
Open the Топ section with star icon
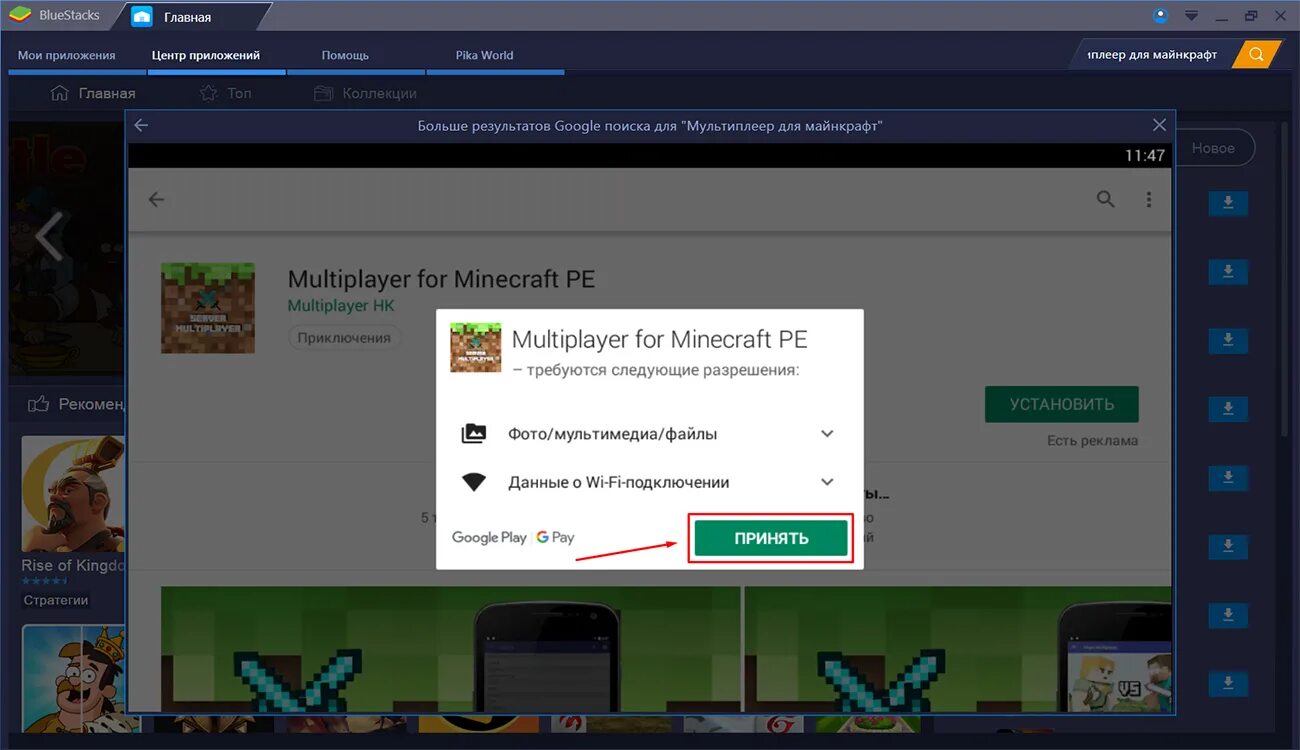pos(225,93)
